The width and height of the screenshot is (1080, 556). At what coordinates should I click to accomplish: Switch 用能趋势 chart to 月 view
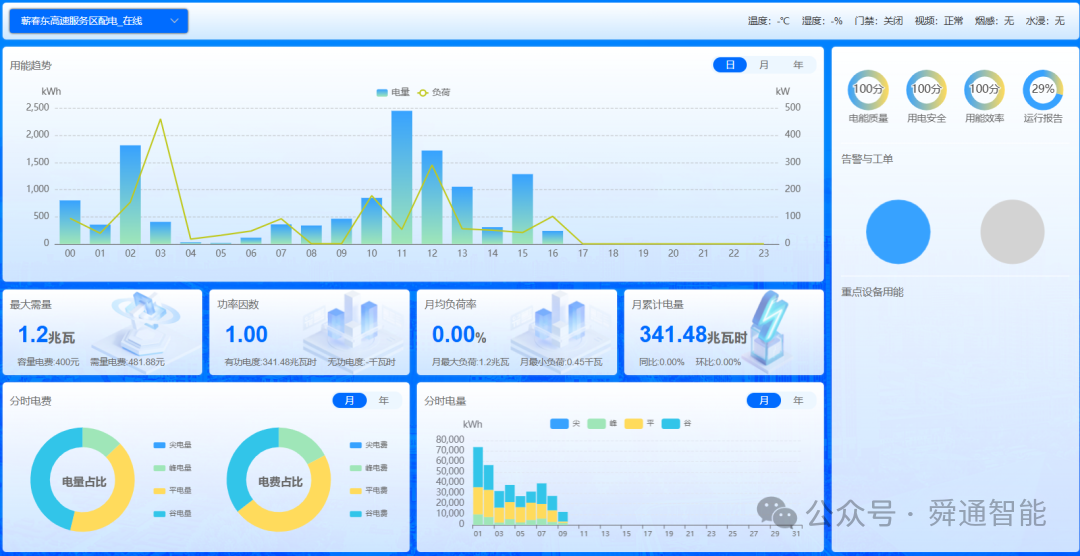pos(764,65)
